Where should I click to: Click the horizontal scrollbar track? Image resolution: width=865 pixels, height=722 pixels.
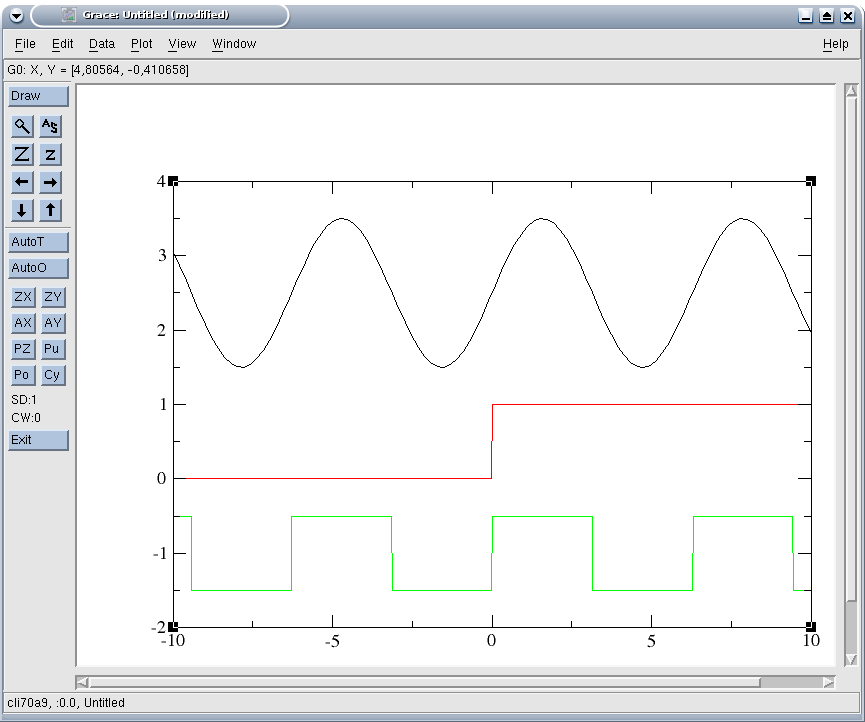click(793, 682)
